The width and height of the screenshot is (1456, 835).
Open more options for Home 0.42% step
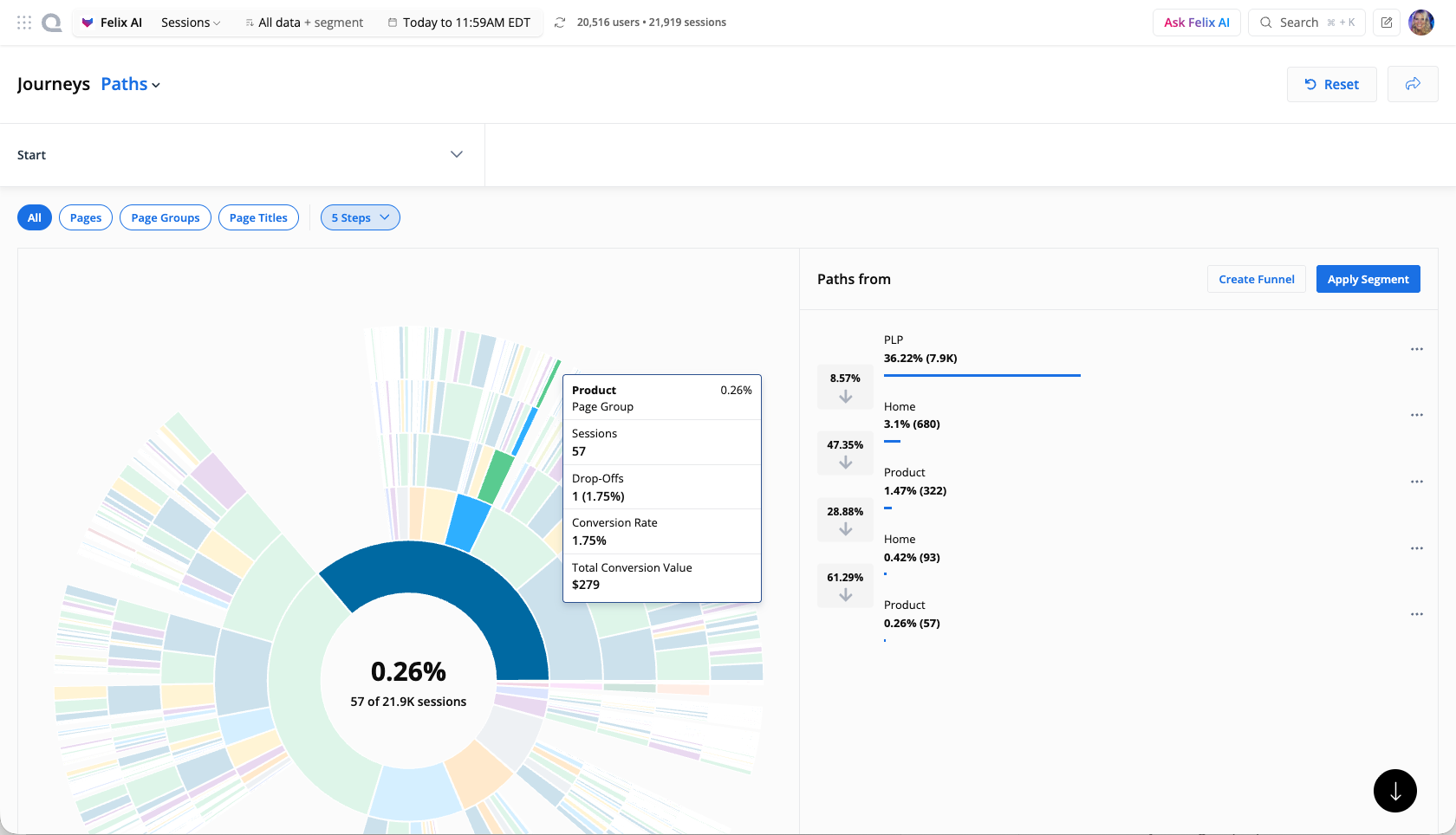(1417, 548)
